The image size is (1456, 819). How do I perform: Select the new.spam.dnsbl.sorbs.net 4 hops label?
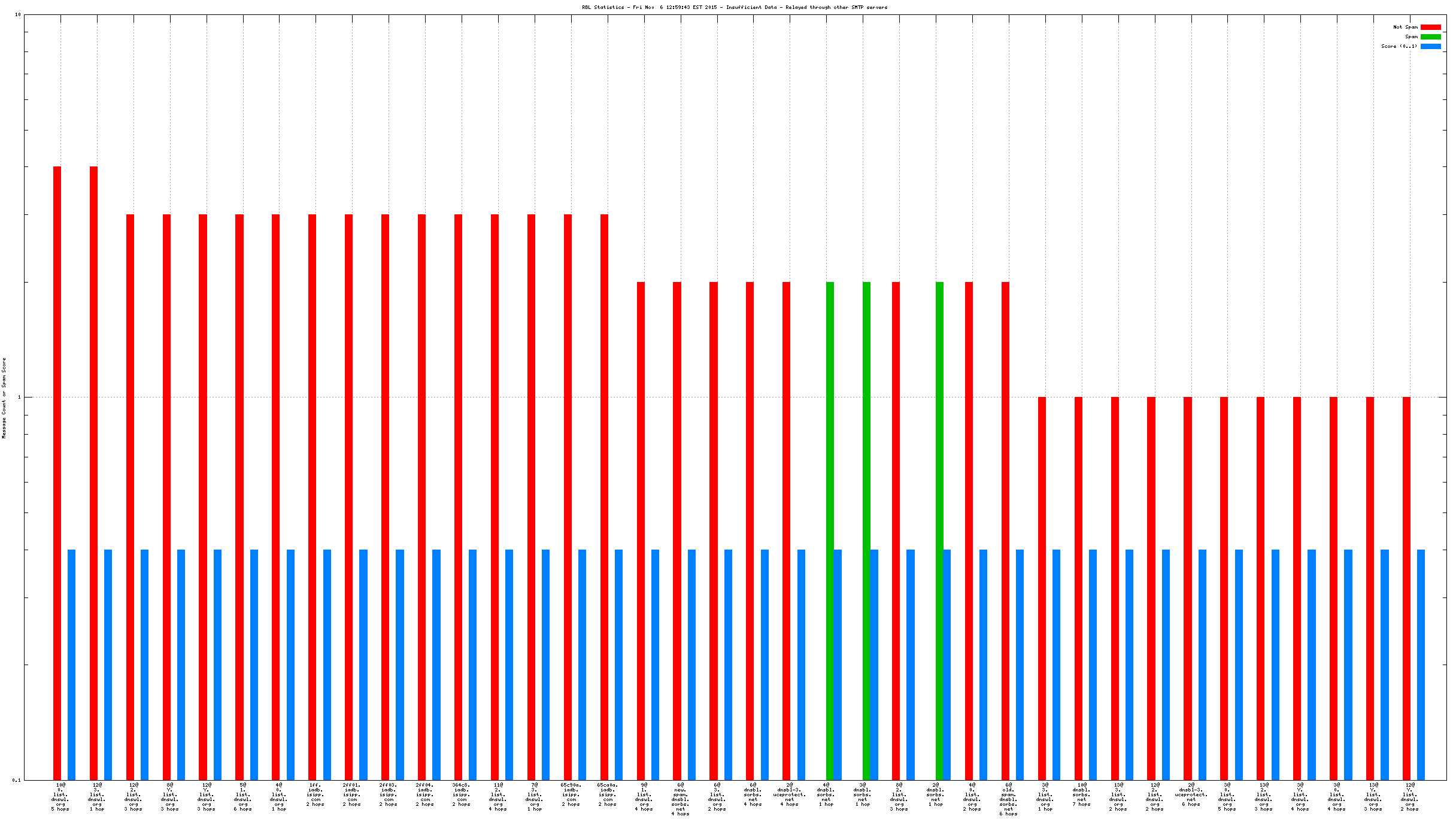(x=680, y=799)
